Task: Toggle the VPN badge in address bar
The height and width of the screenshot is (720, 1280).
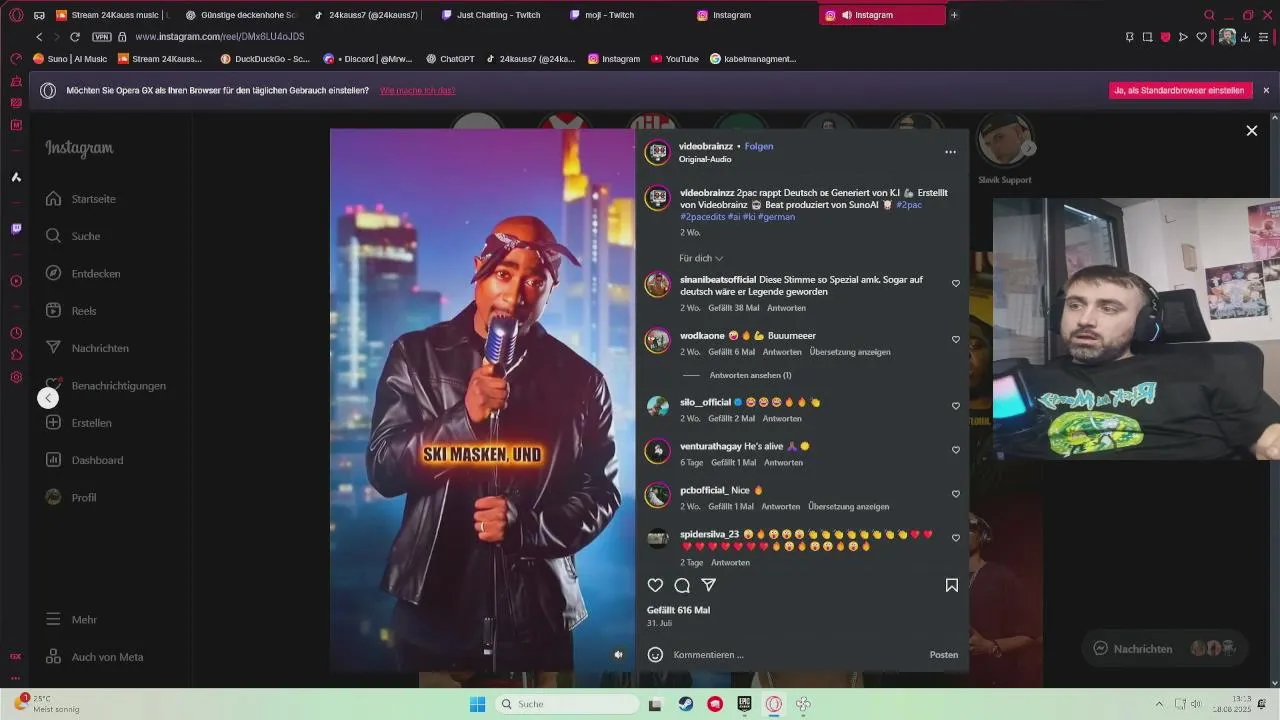Action: (102, 37)
